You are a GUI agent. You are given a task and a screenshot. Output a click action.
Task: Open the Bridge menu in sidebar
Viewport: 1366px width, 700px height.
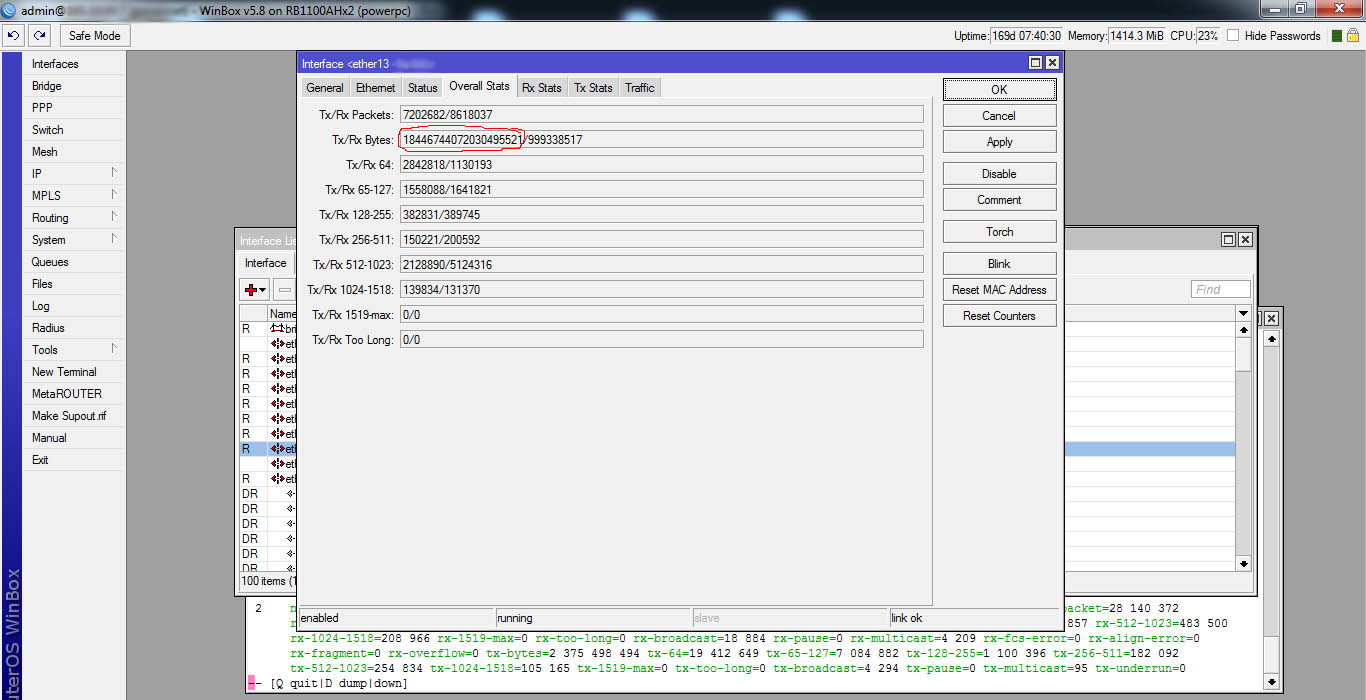(x=75, y=86)
